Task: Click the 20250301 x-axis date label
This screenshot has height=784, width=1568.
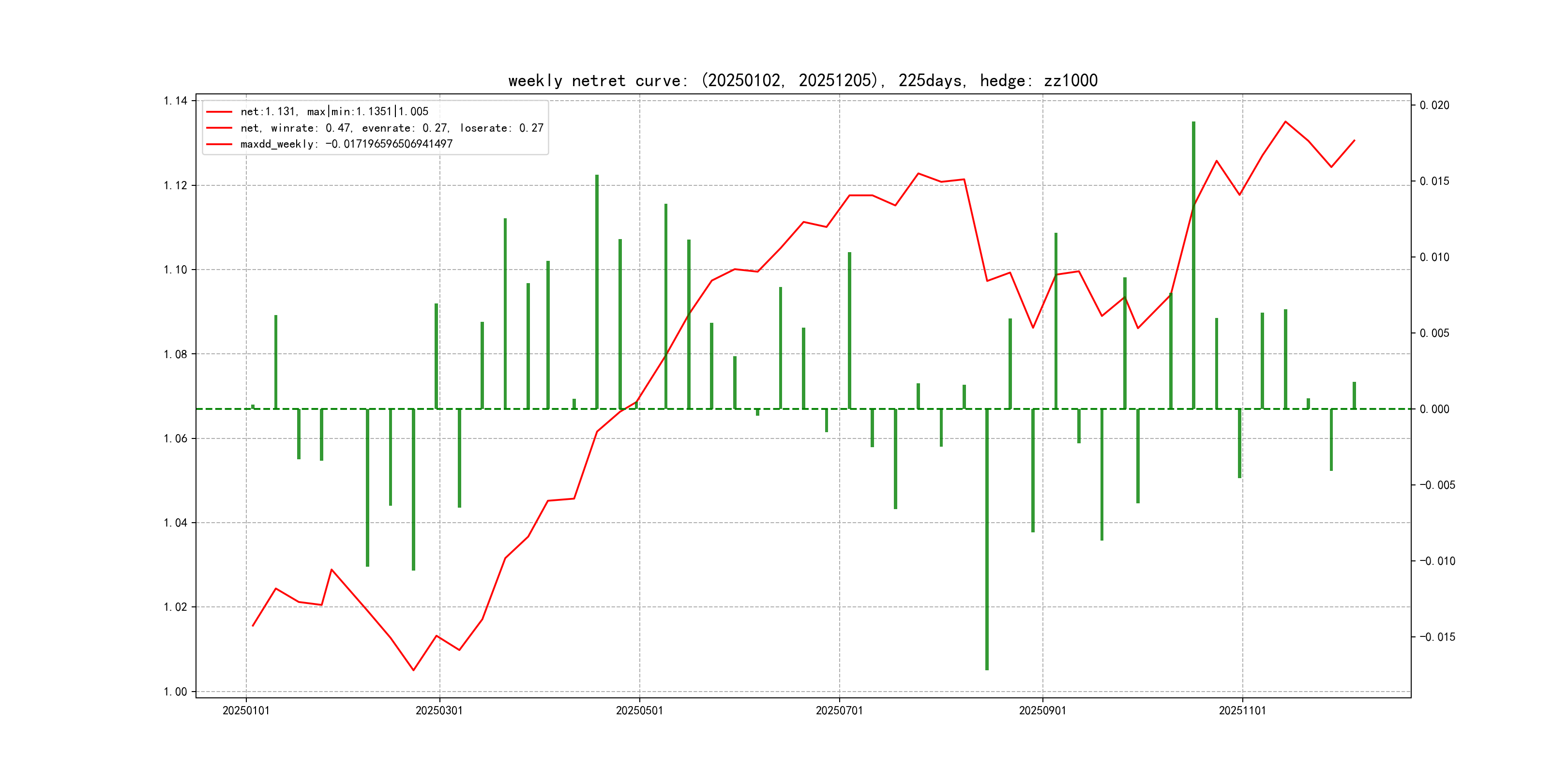Action: pos(439,710)
